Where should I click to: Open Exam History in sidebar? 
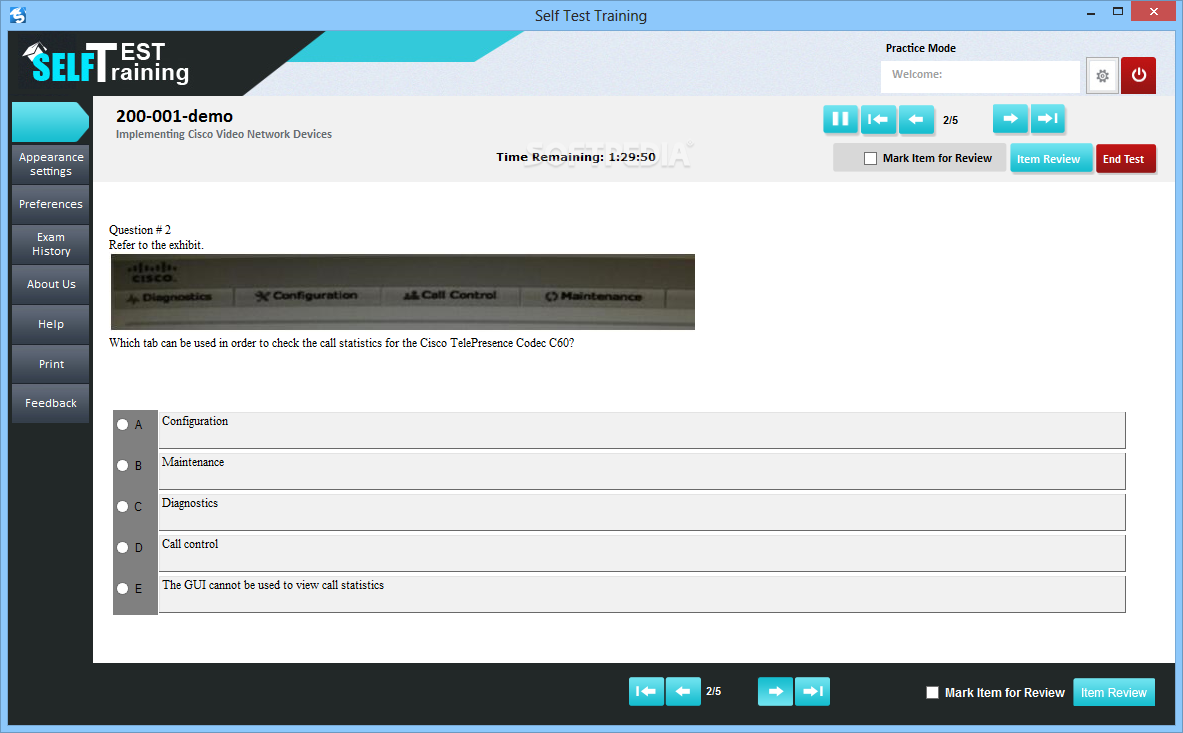point(51,244)
